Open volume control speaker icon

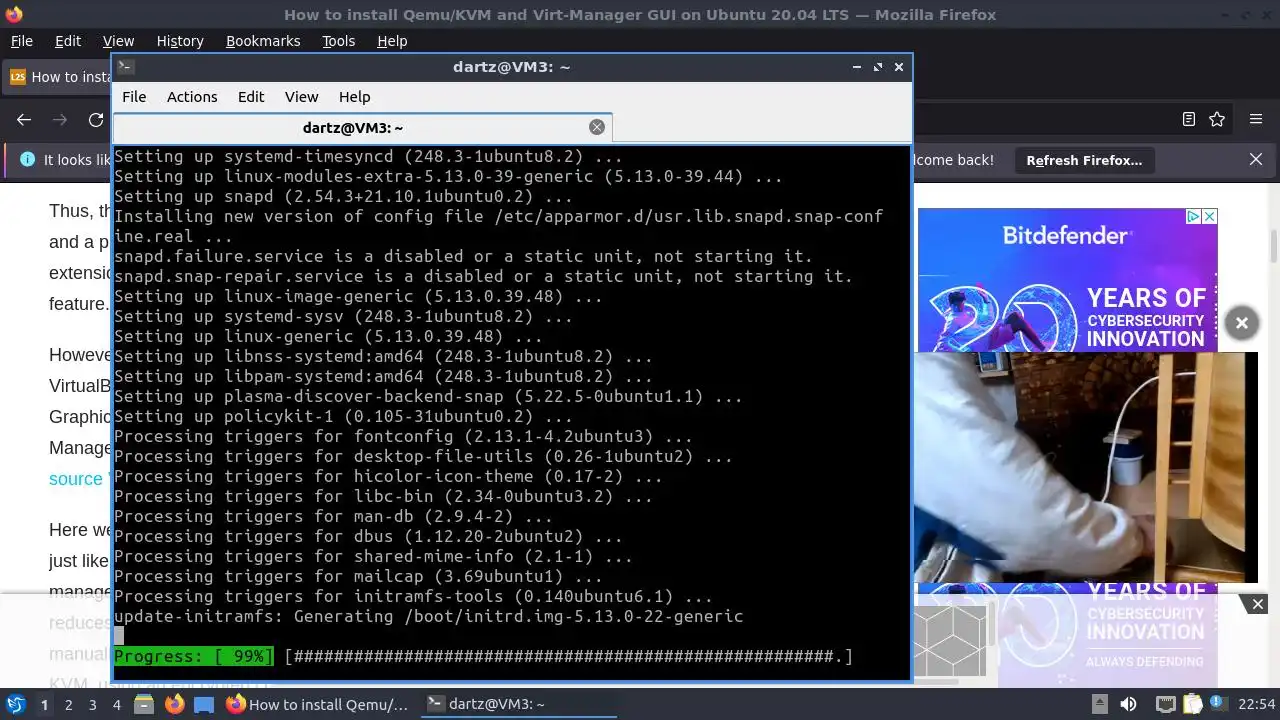[x=1130, y=704]
